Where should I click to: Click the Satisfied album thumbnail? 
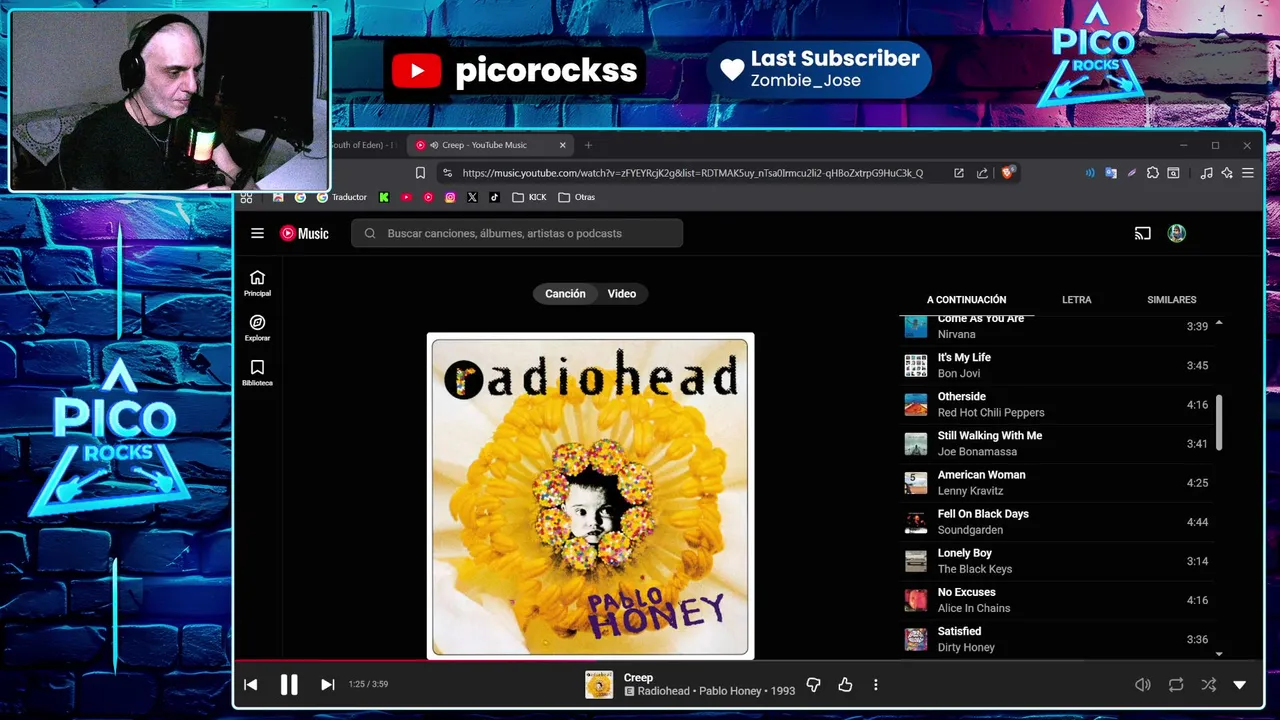point(916,639)
